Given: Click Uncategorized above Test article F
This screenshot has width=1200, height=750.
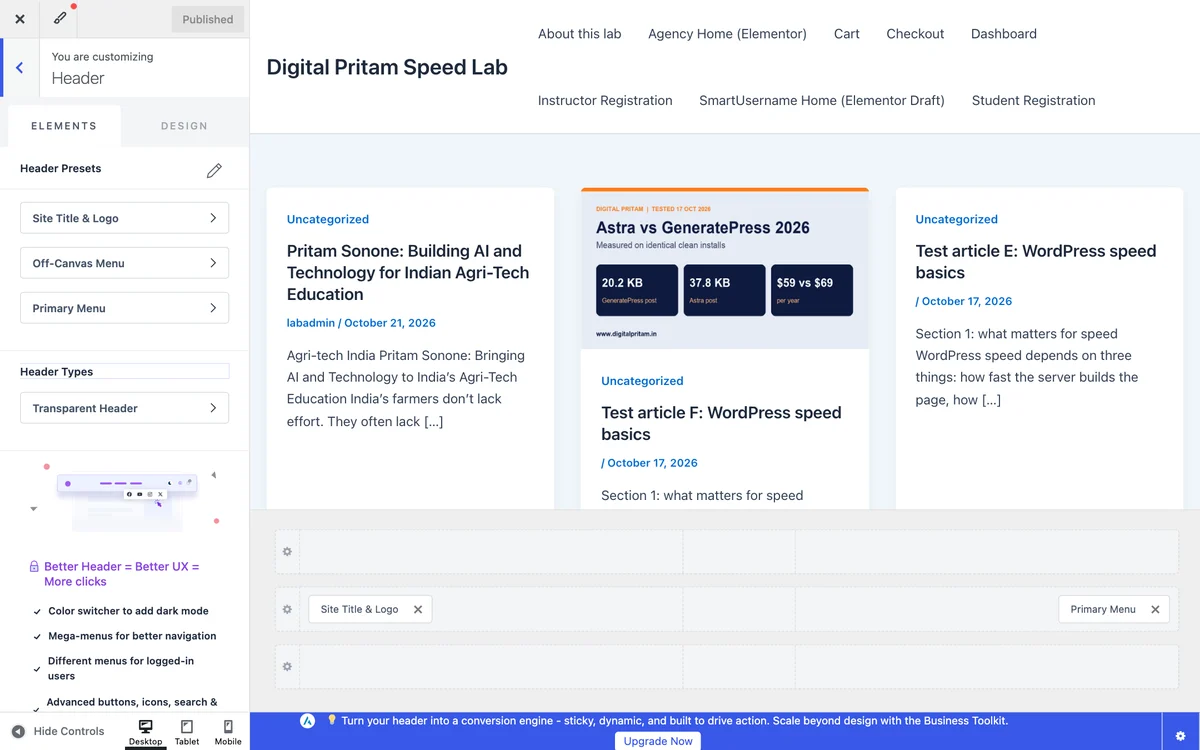Looking at the screenshot, I should click(642, 381).
